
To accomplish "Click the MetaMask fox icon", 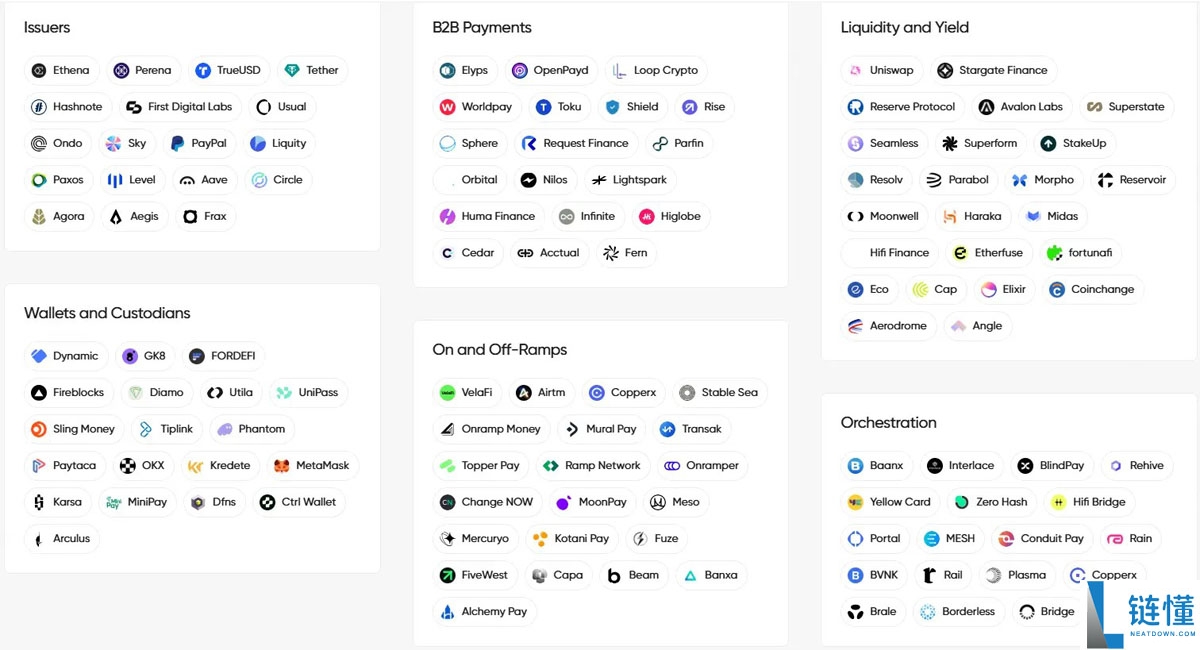I will [x=282, y=466].
